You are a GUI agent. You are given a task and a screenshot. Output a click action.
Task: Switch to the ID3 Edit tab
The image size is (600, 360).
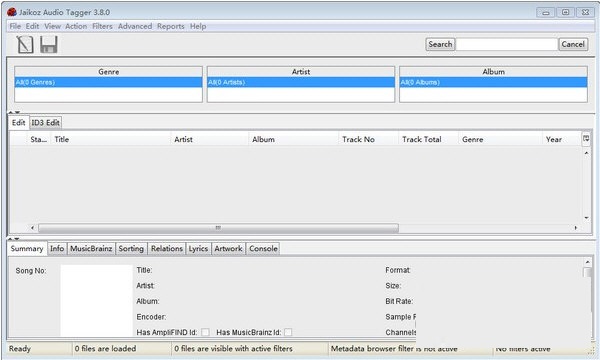click(45, 123)
